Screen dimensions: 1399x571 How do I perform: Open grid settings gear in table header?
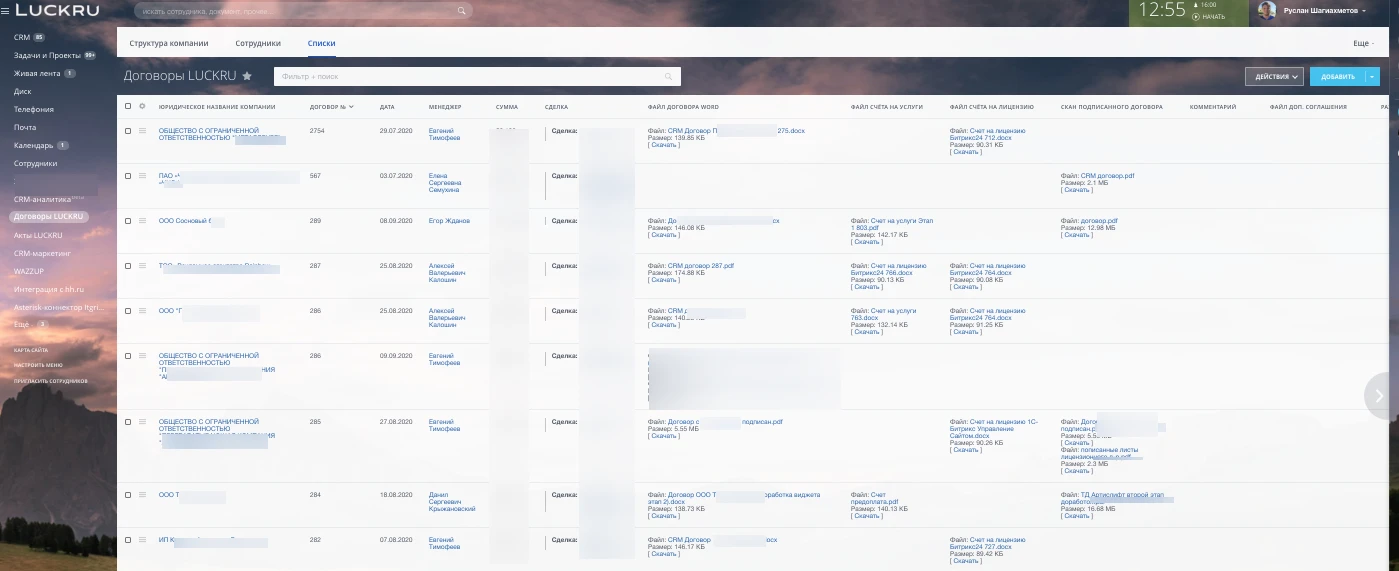(142, 106)
